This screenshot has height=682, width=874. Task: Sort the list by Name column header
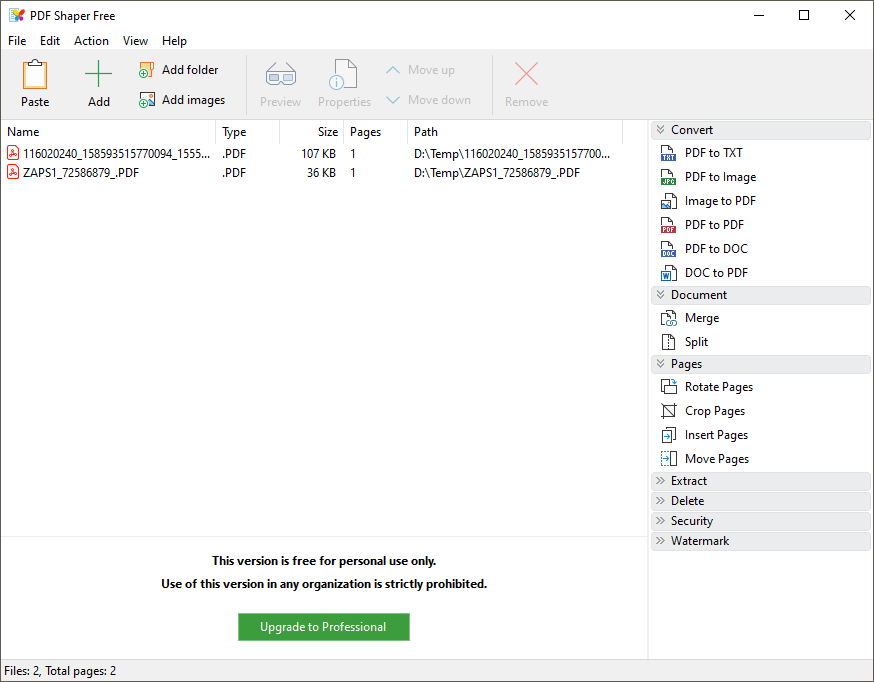coord(108,132)
